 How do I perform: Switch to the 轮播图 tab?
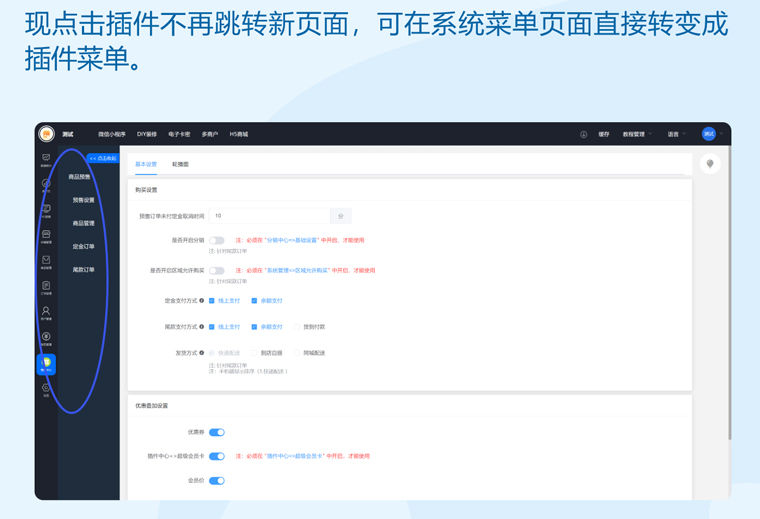tap(180, 164)
